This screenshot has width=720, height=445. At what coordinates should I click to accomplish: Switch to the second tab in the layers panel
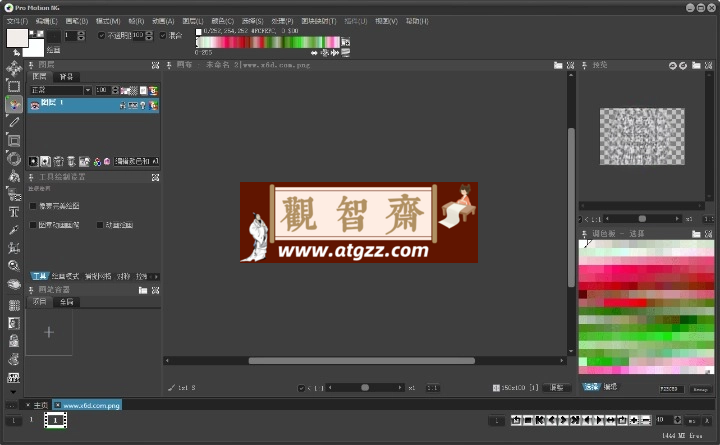67,77
